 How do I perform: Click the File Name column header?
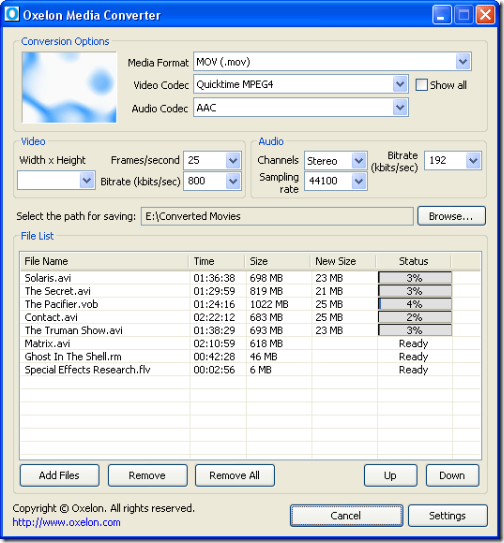pyautogui.click(x=105, y=261)
